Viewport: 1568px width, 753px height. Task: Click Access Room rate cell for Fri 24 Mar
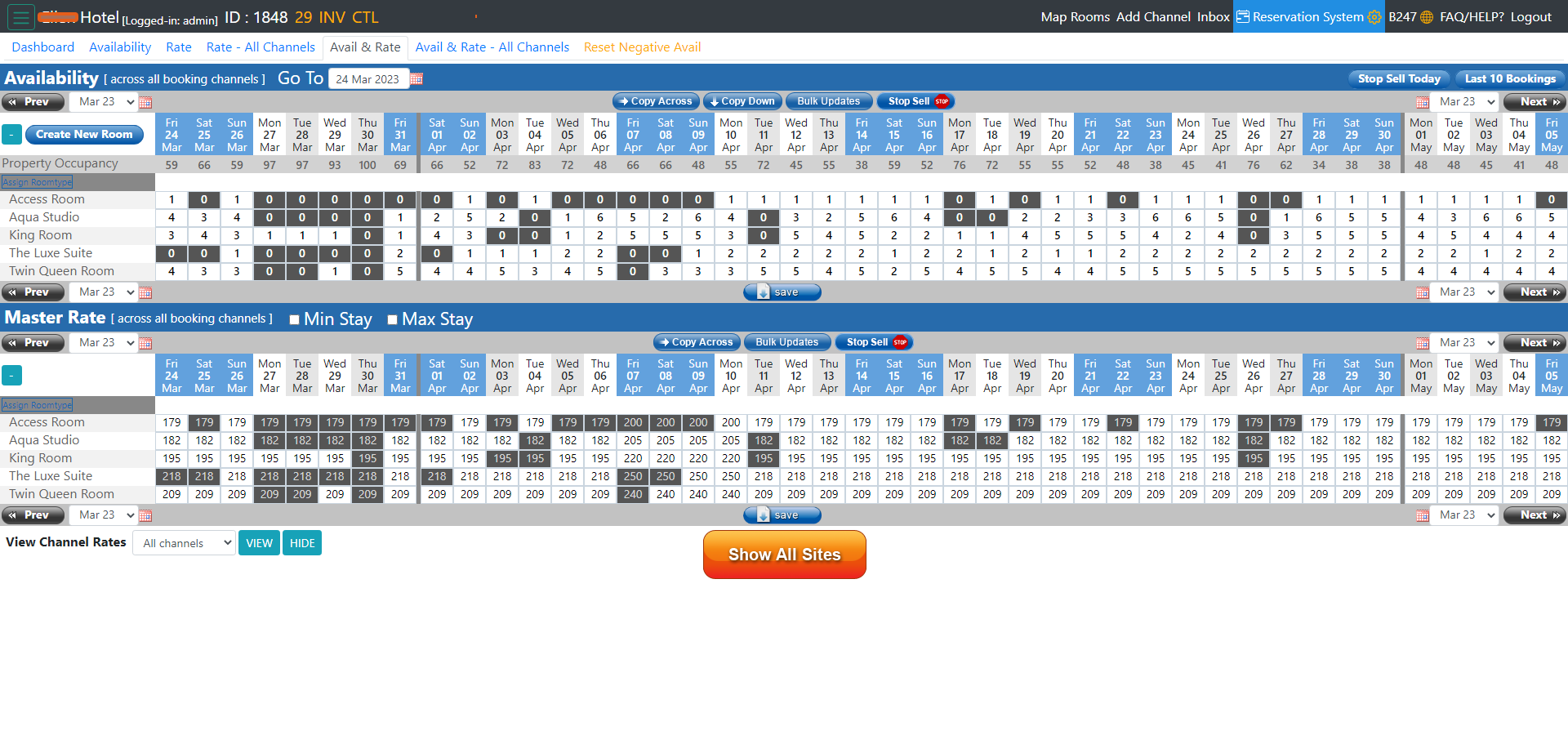click(x=171, y=423)
